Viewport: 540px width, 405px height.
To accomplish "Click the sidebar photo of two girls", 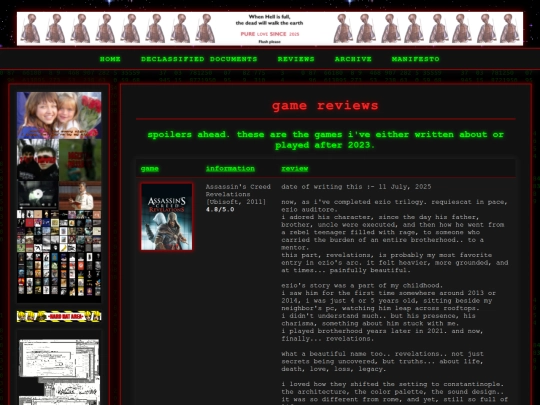I will click(x=59, y=115).
